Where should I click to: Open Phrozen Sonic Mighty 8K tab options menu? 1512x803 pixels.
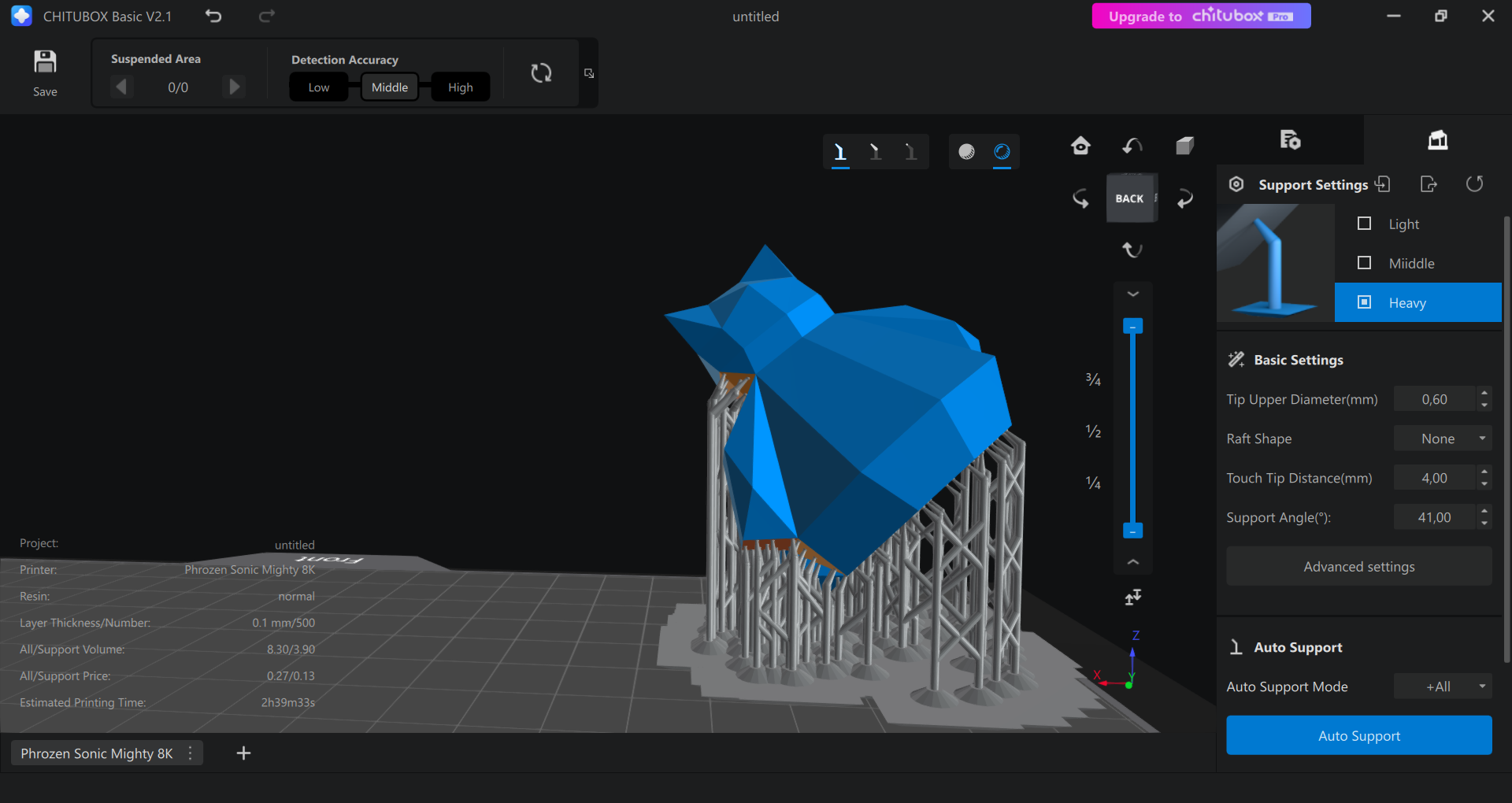coord(191,753)
